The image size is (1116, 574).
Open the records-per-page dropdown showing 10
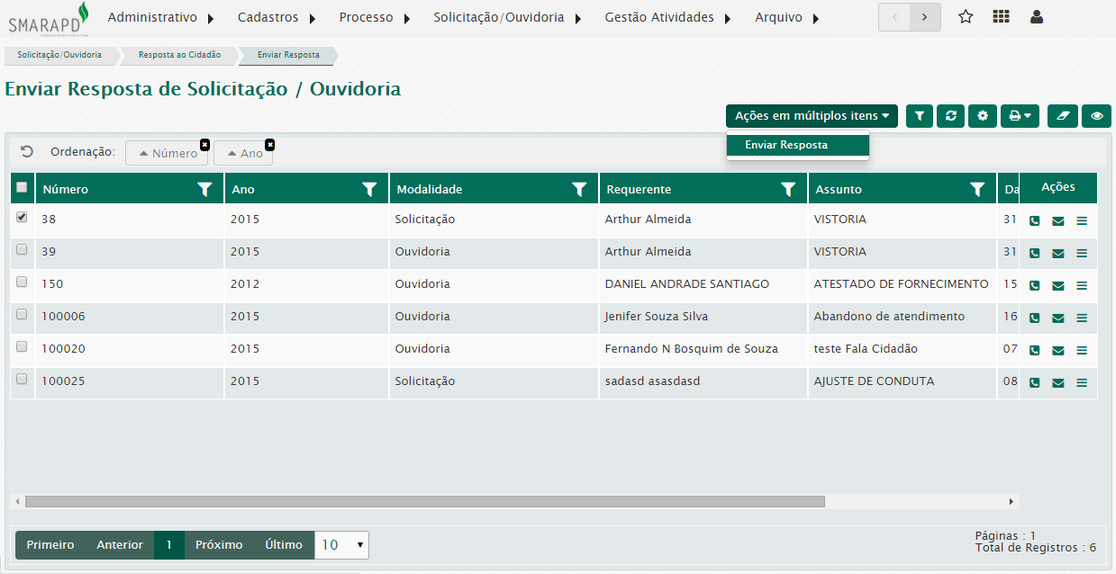(x=342, y=545)
